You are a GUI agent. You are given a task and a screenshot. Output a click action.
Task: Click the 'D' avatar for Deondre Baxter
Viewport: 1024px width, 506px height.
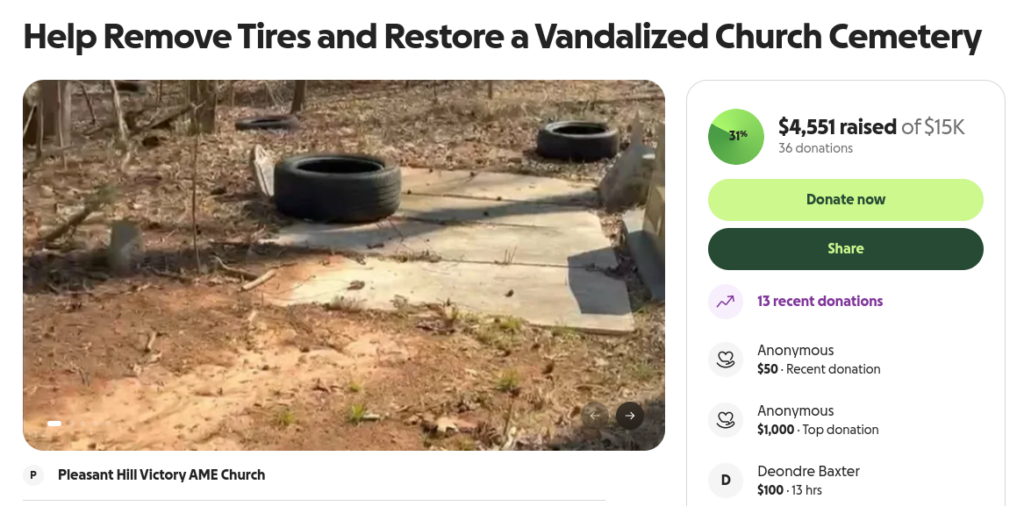coord(726,481)
